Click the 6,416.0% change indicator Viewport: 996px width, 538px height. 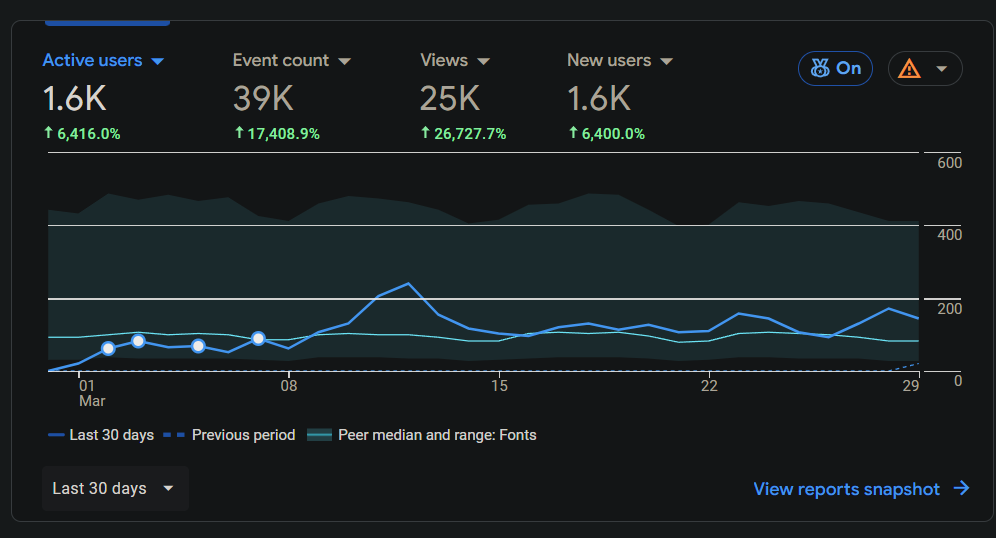[82, 133]
